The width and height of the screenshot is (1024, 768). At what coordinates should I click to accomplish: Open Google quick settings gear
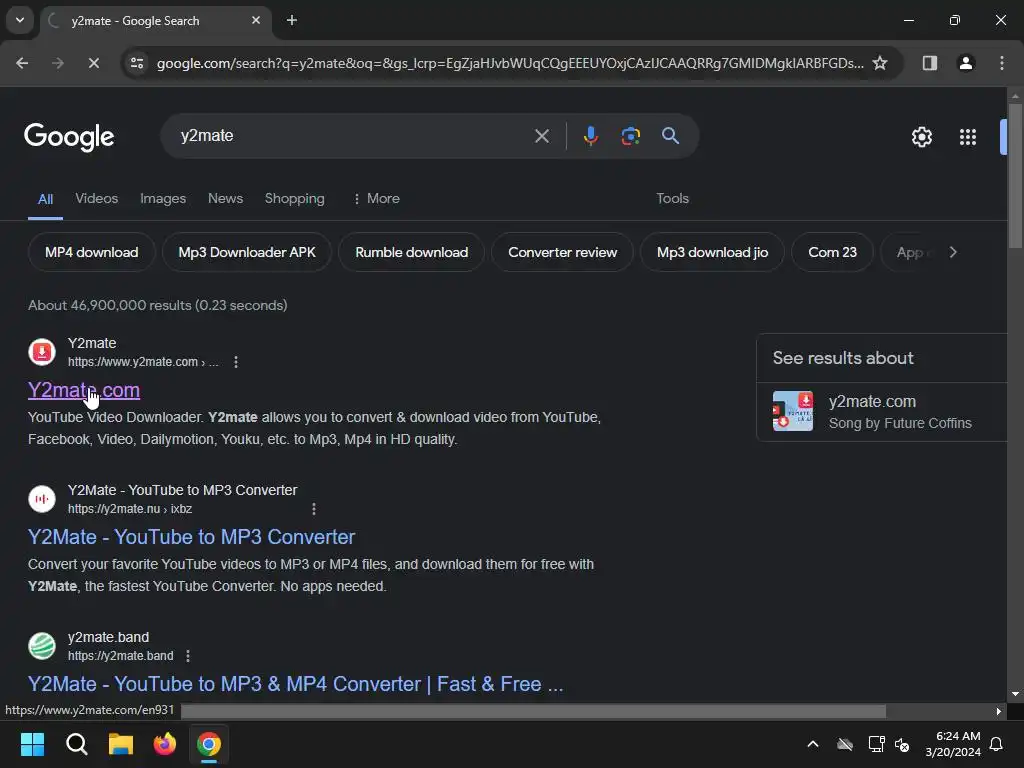point(921,137)
